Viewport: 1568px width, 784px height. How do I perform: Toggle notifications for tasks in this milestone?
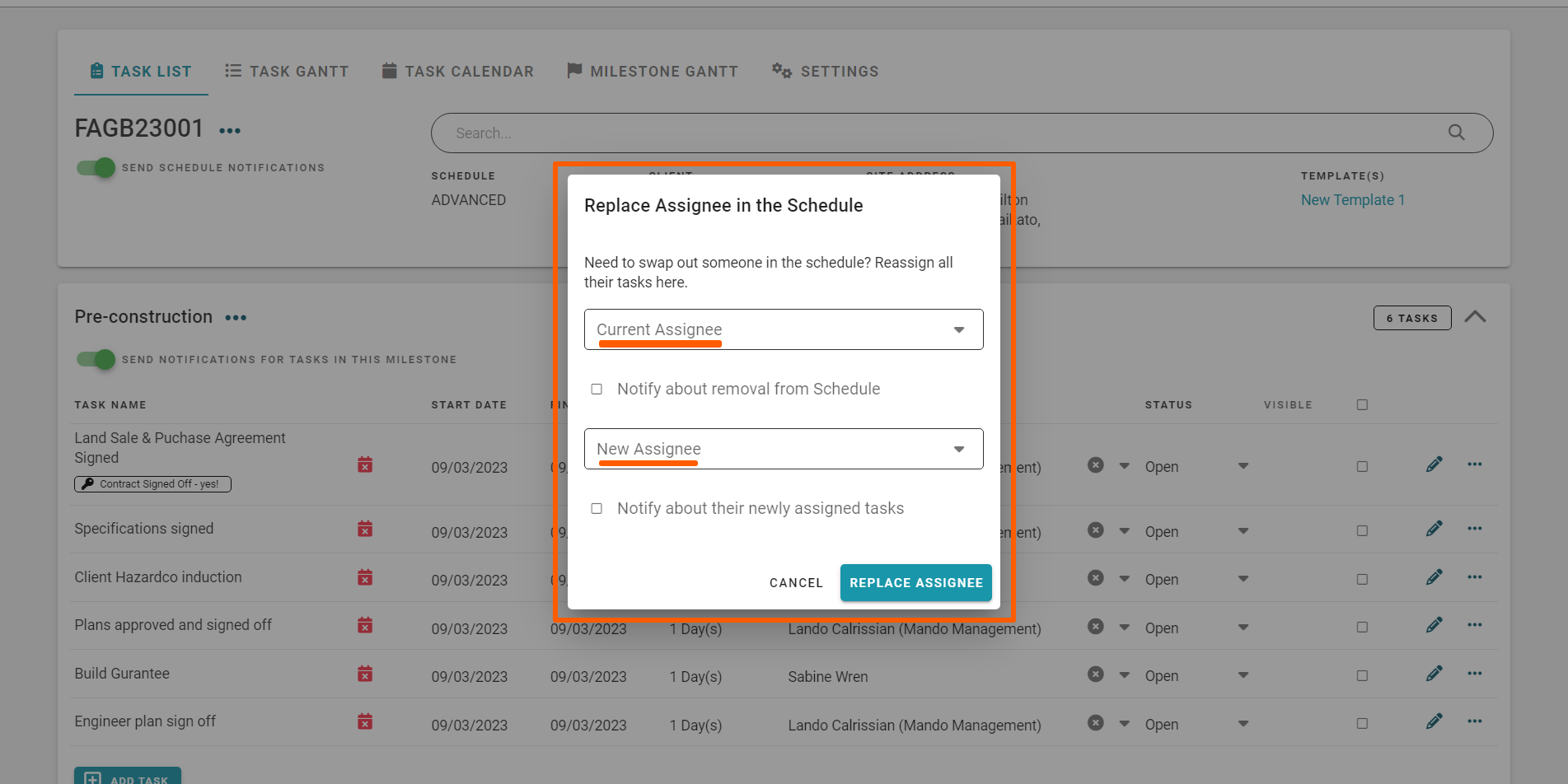pos(96,360)
